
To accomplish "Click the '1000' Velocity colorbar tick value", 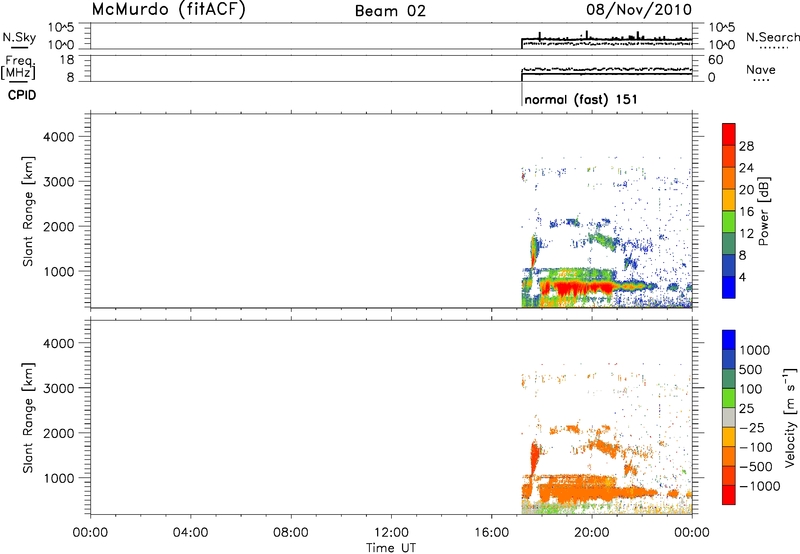I will (754, 350).
